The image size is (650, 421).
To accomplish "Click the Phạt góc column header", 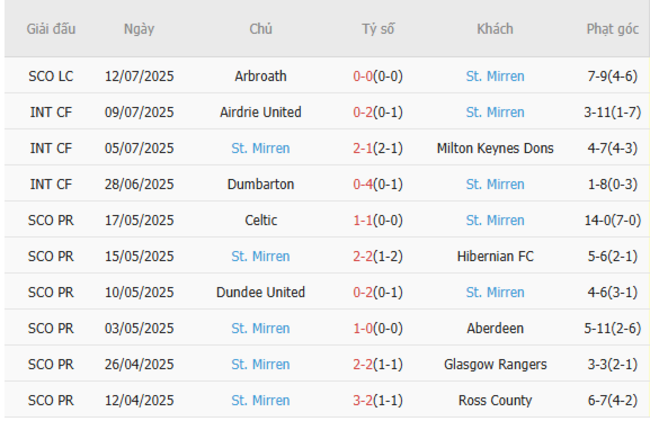I will (x=612, y=29).
